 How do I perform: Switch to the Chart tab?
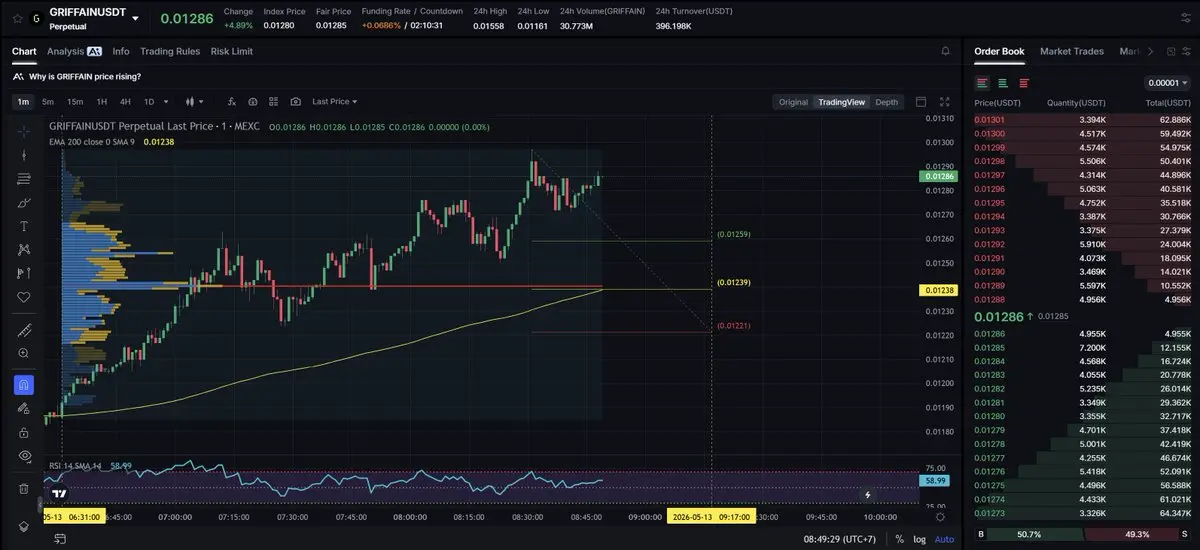pyautogui.click(x=24, y=51)
